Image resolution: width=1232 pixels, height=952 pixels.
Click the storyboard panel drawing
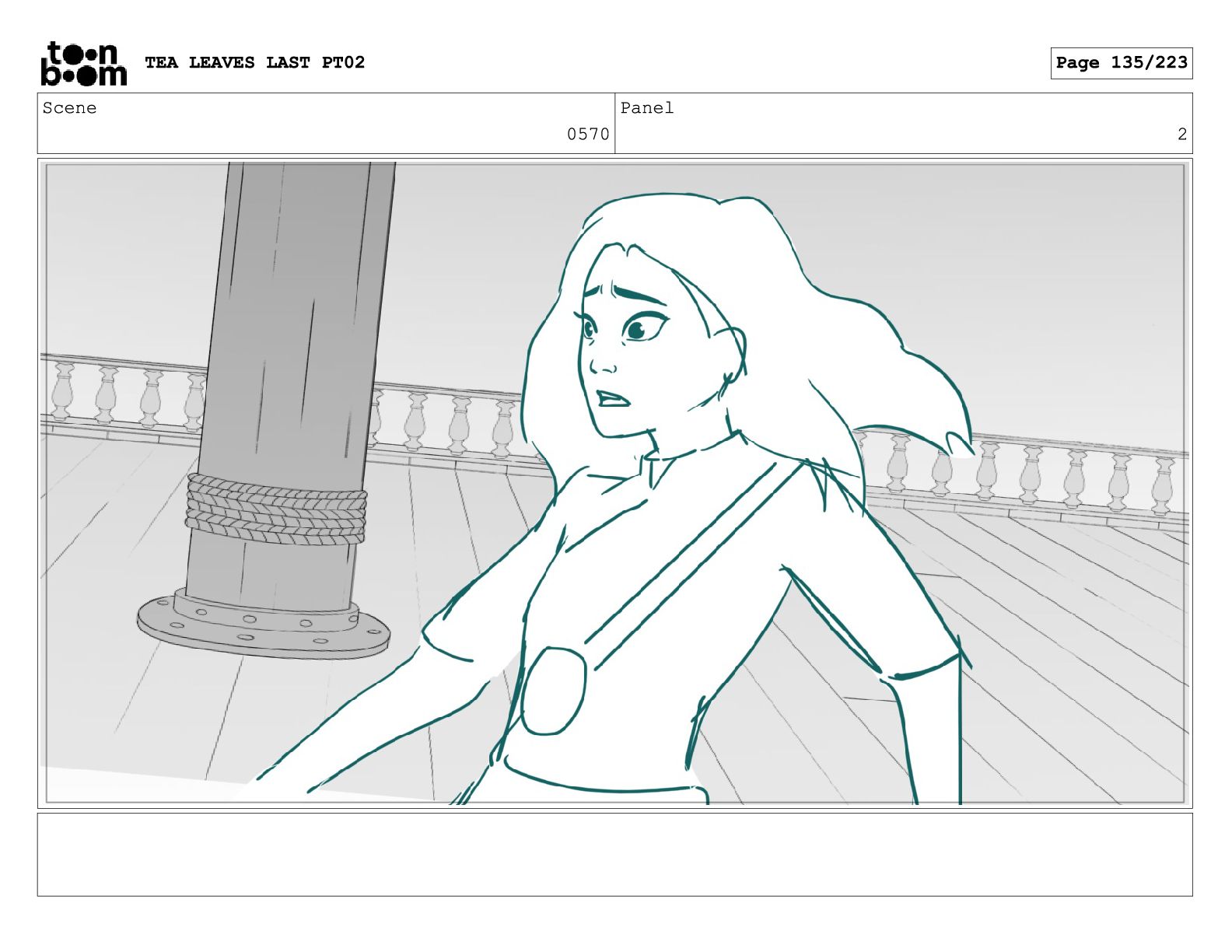click(614, 483)
